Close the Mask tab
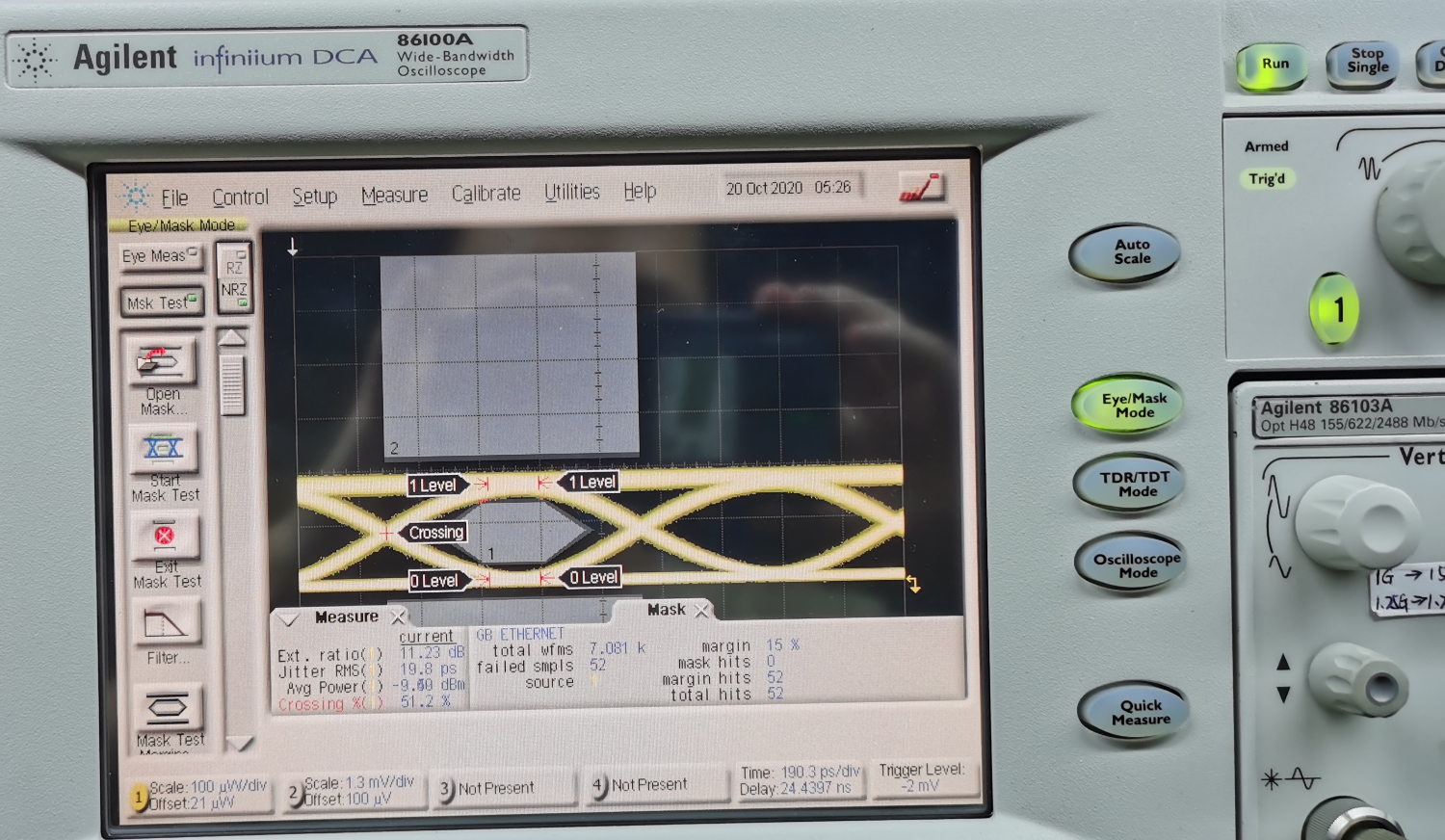This screenshot has height=840, width=1445. [x=702, y=610]
